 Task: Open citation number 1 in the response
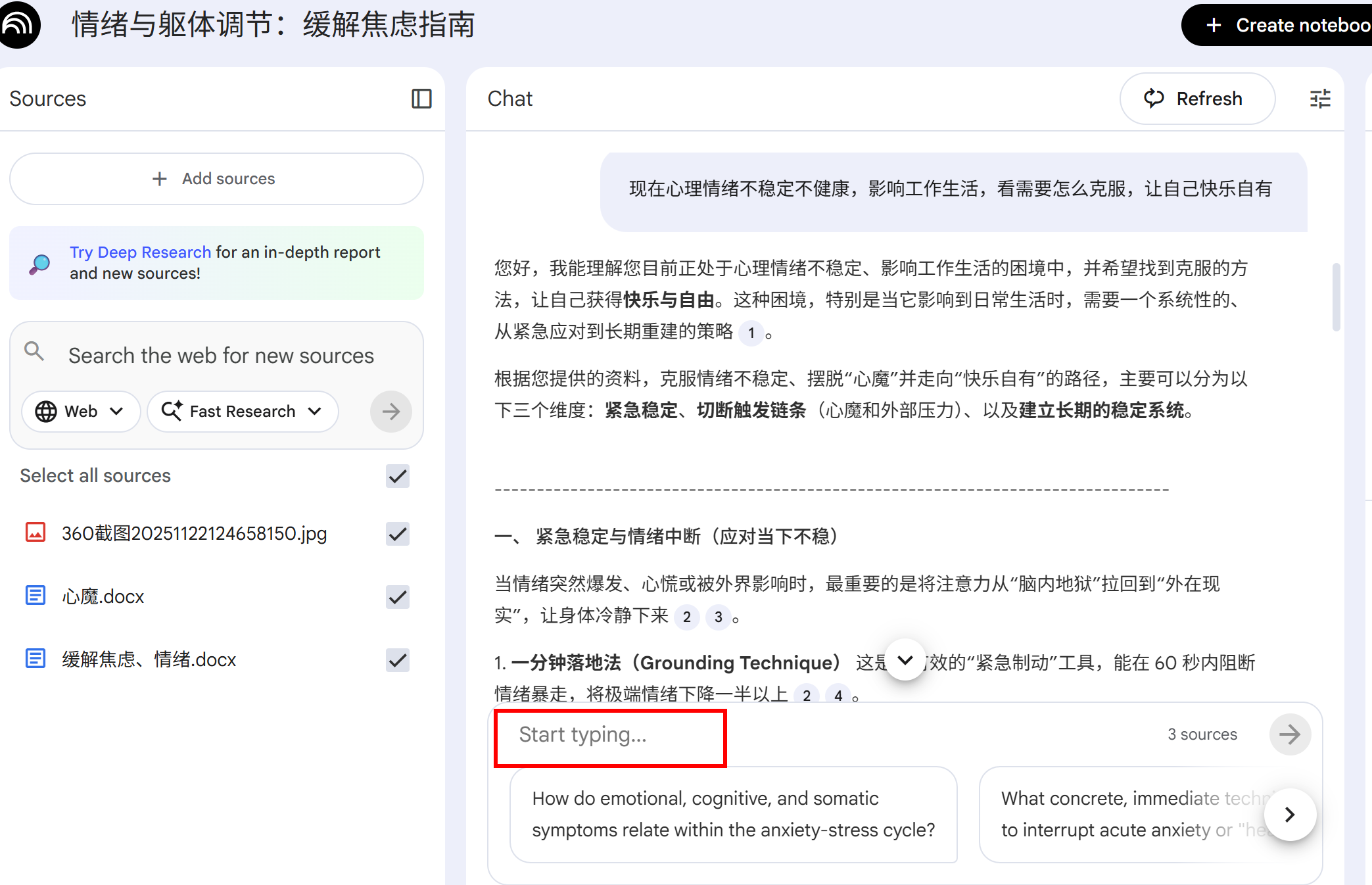point(751,333)
